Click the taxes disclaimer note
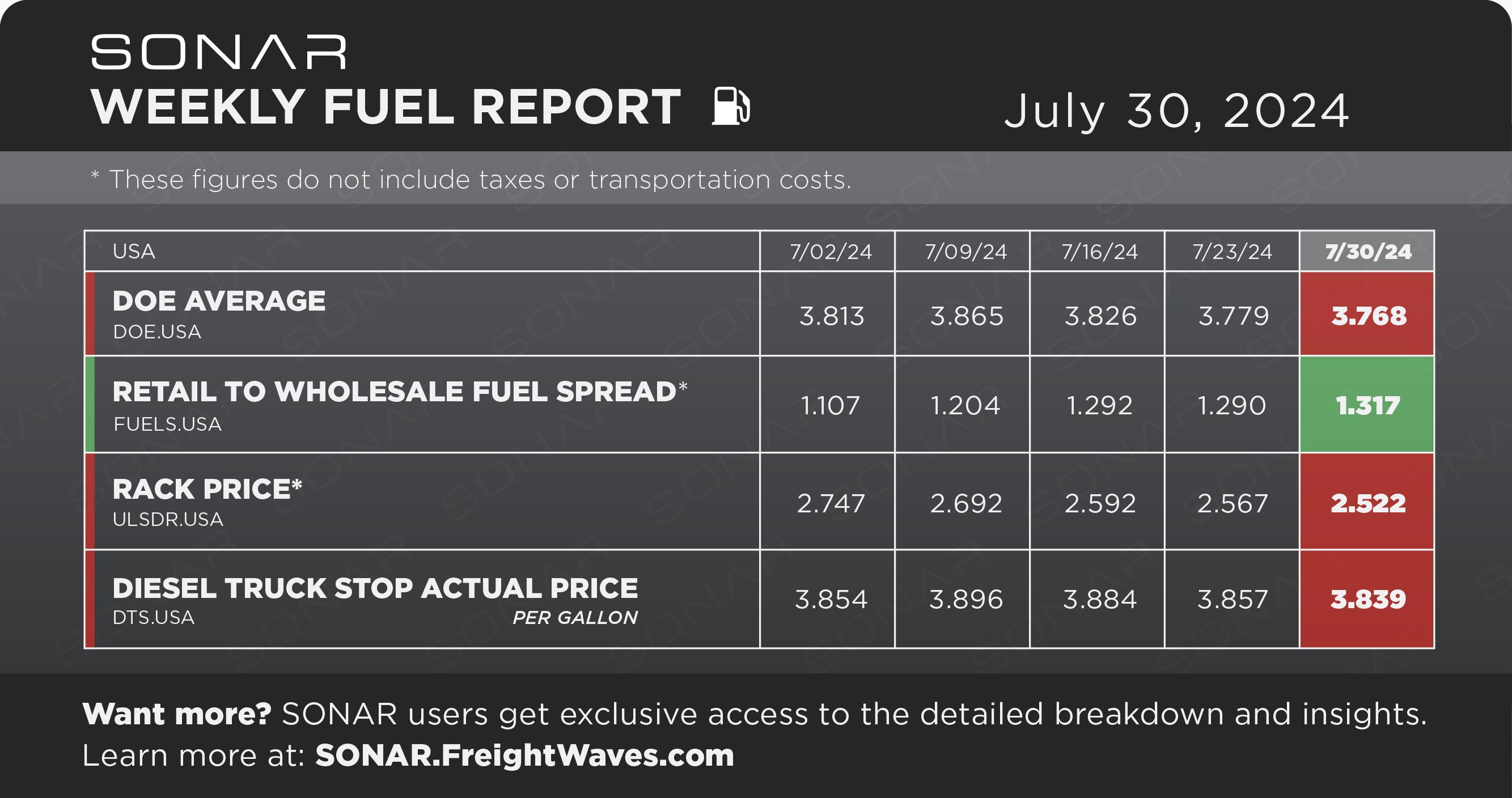This screenshot has height=798, width=1512. (471, 179)
